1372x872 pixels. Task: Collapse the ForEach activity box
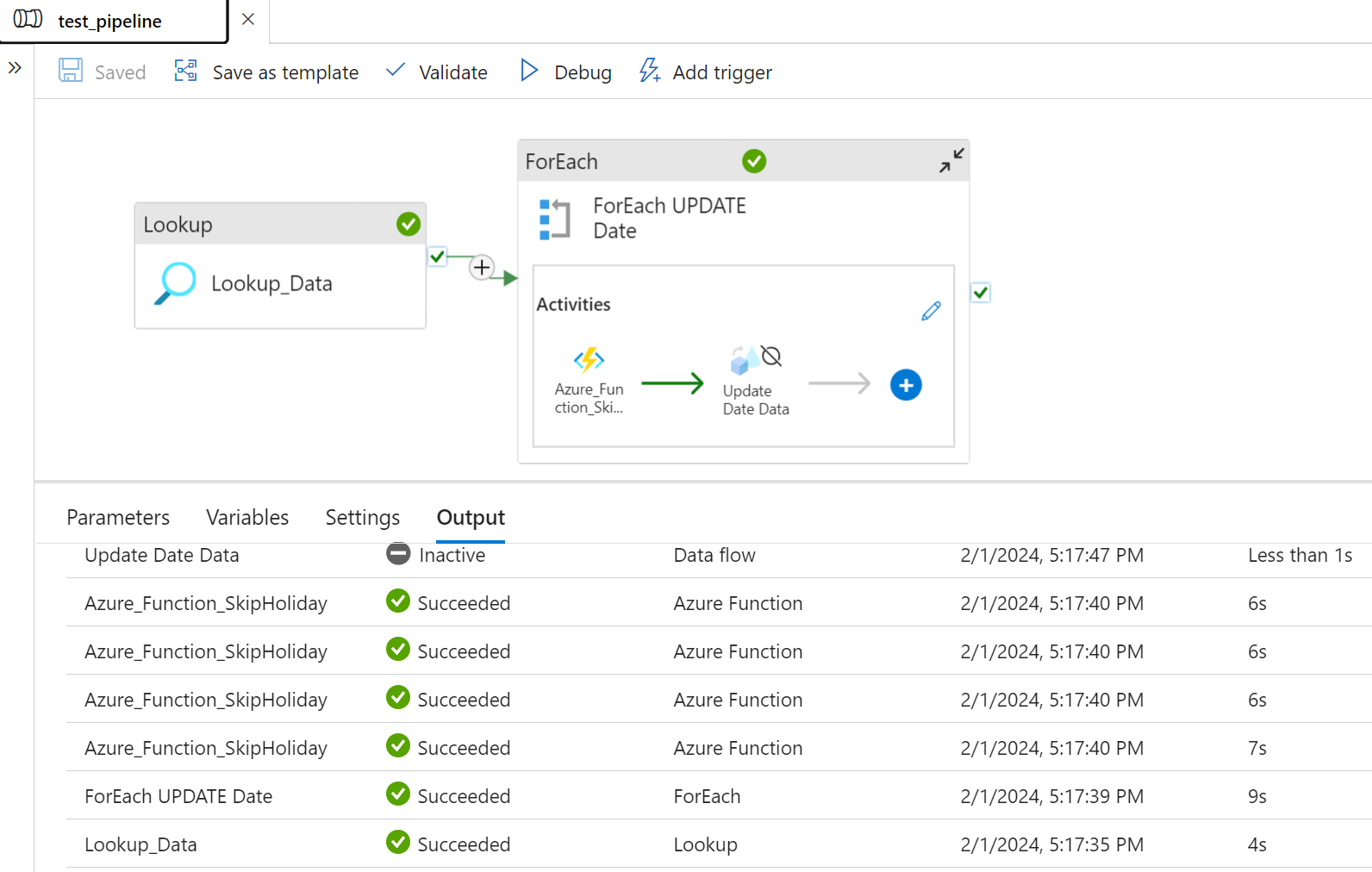point(951,160)
